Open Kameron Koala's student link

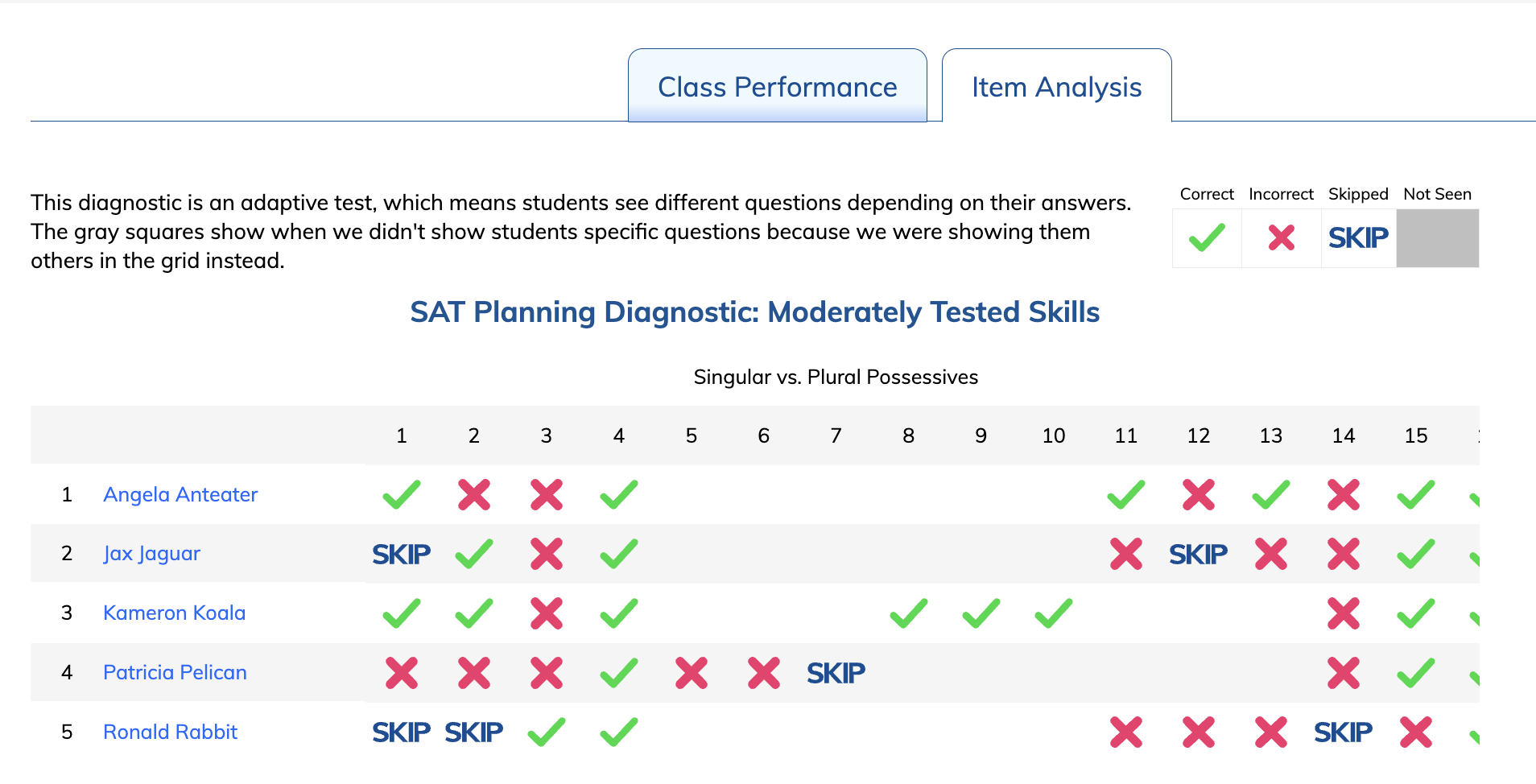174,613
